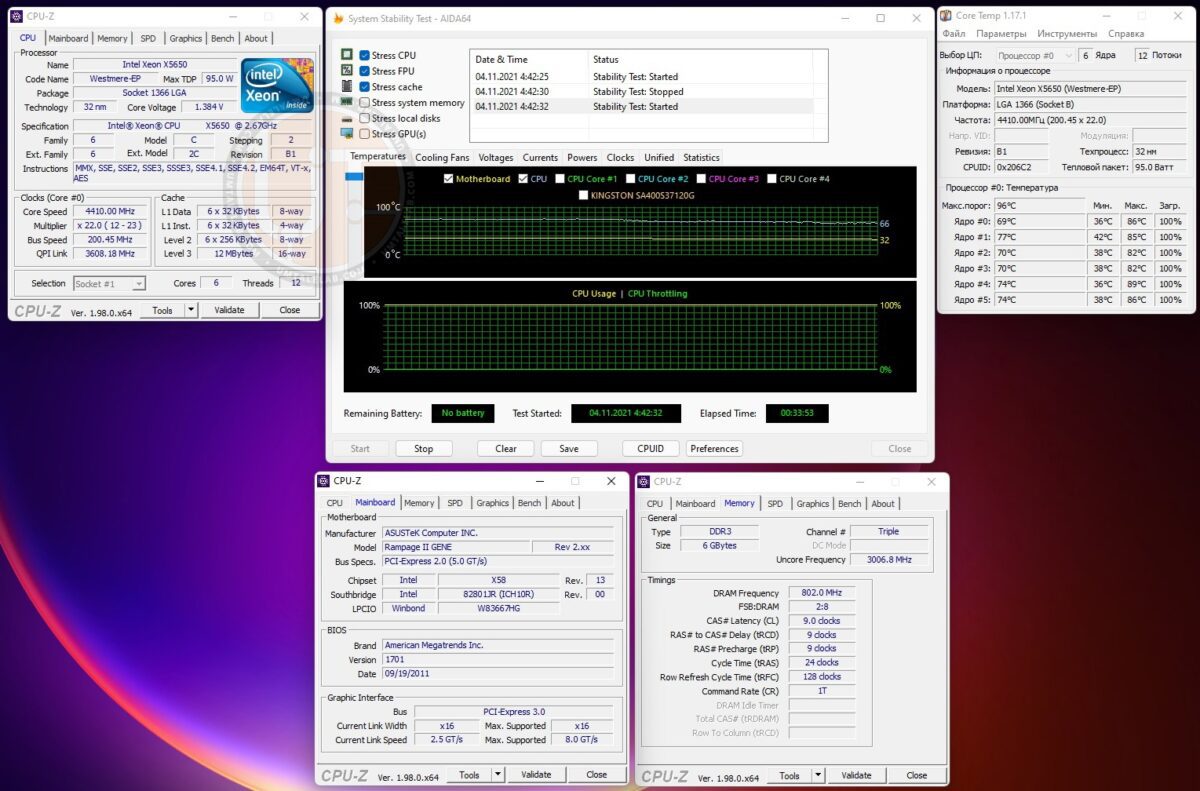Click the RAM module icon beside Stress system memory

point(347,102)
